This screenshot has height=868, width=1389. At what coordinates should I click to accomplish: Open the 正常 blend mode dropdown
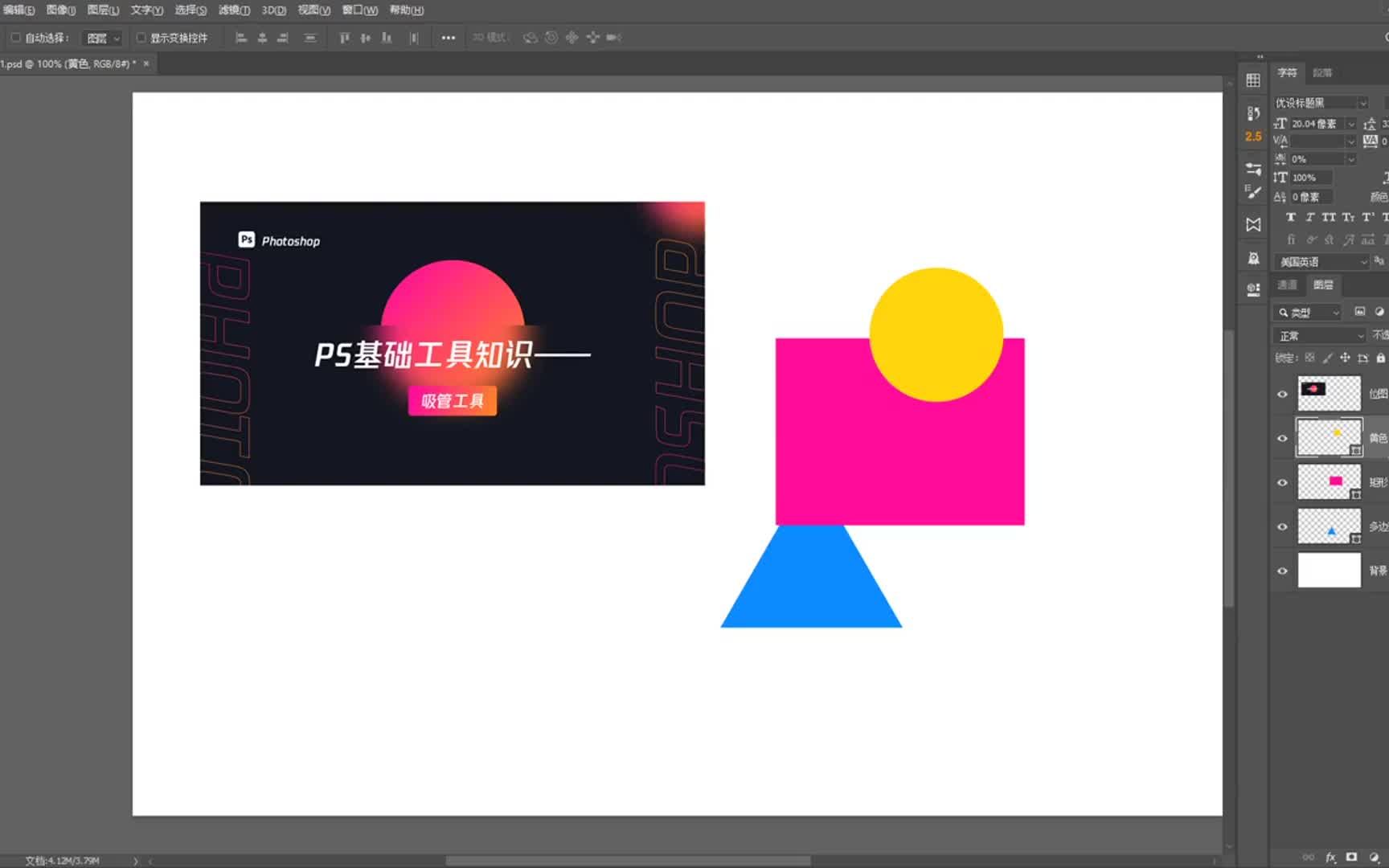[1321, 336]
